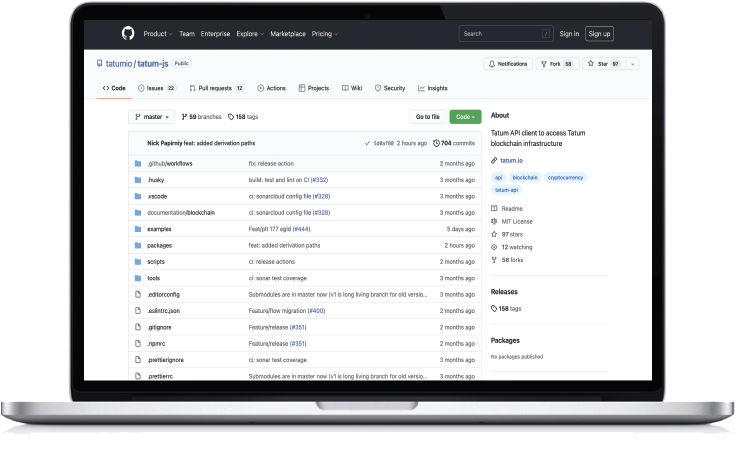The image size is (735, 451).
Task: Focus the Search field
Action: pyautogui.click(x=506, y=34)
